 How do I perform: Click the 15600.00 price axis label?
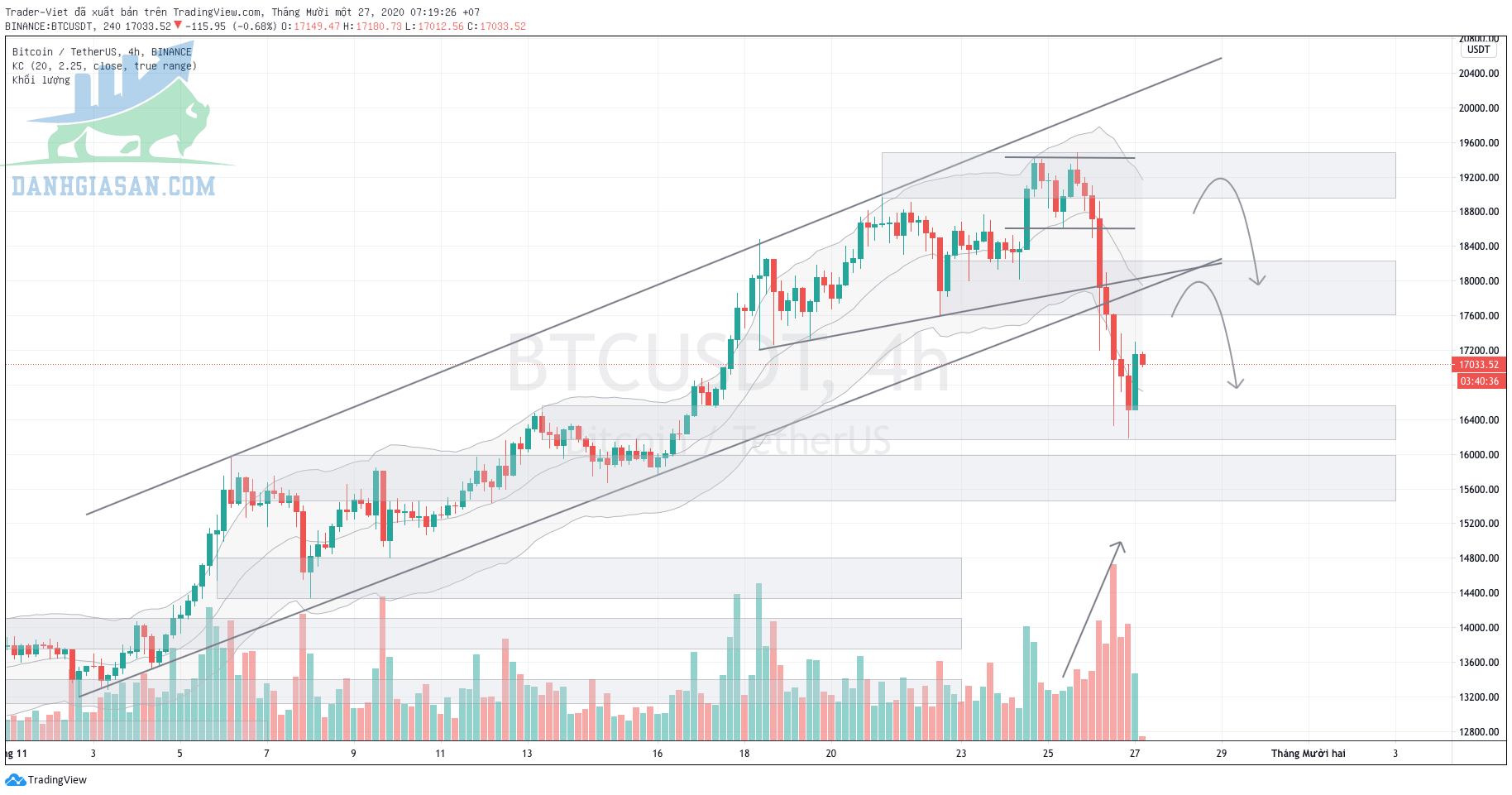point(1478,490)
